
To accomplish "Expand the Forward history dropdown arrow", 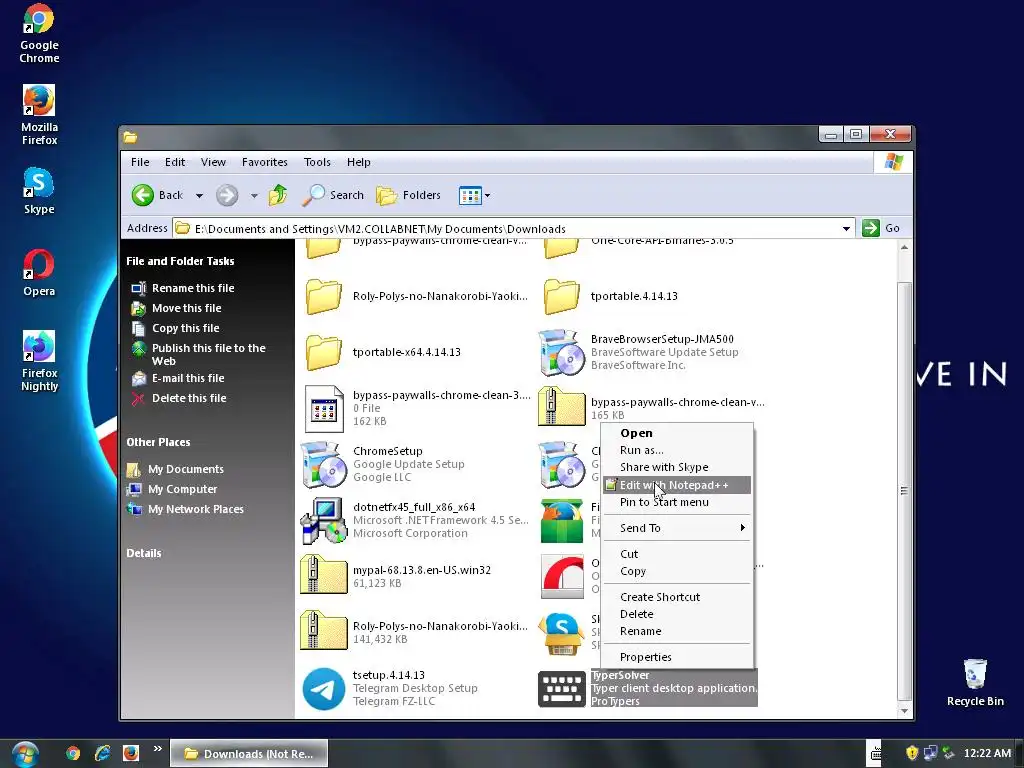I will [x=254, y=195].
